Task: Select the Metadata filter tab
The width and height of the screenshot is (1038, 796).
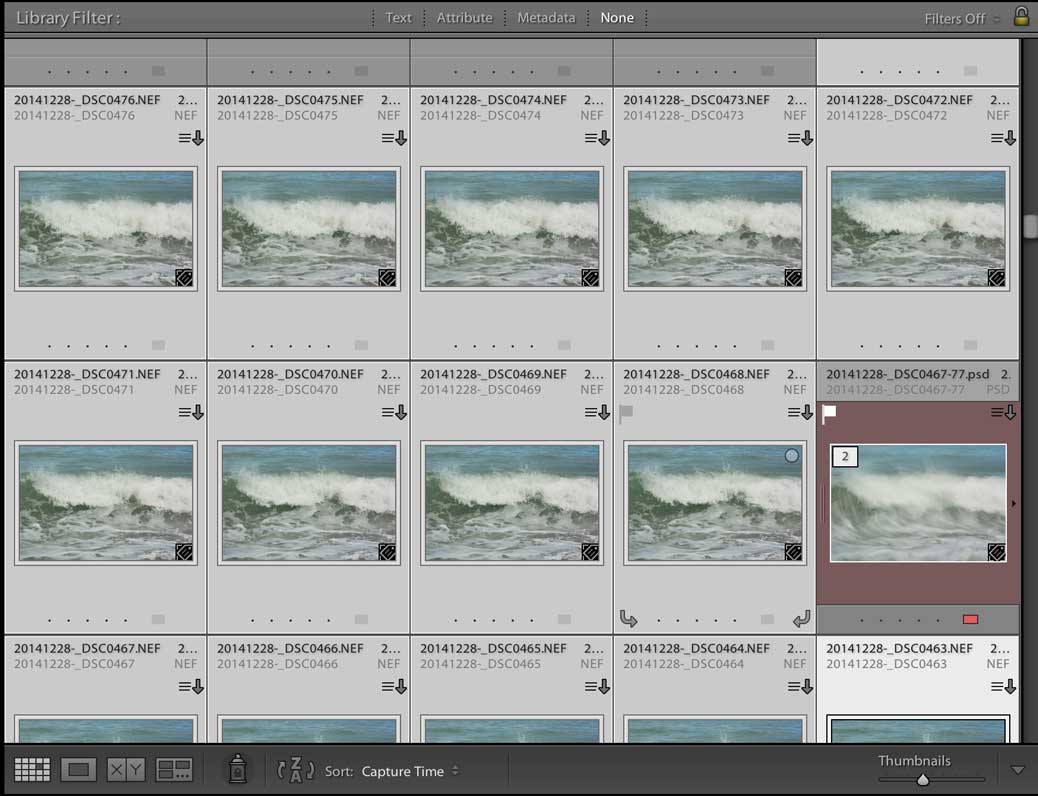Action: [546, 18]
